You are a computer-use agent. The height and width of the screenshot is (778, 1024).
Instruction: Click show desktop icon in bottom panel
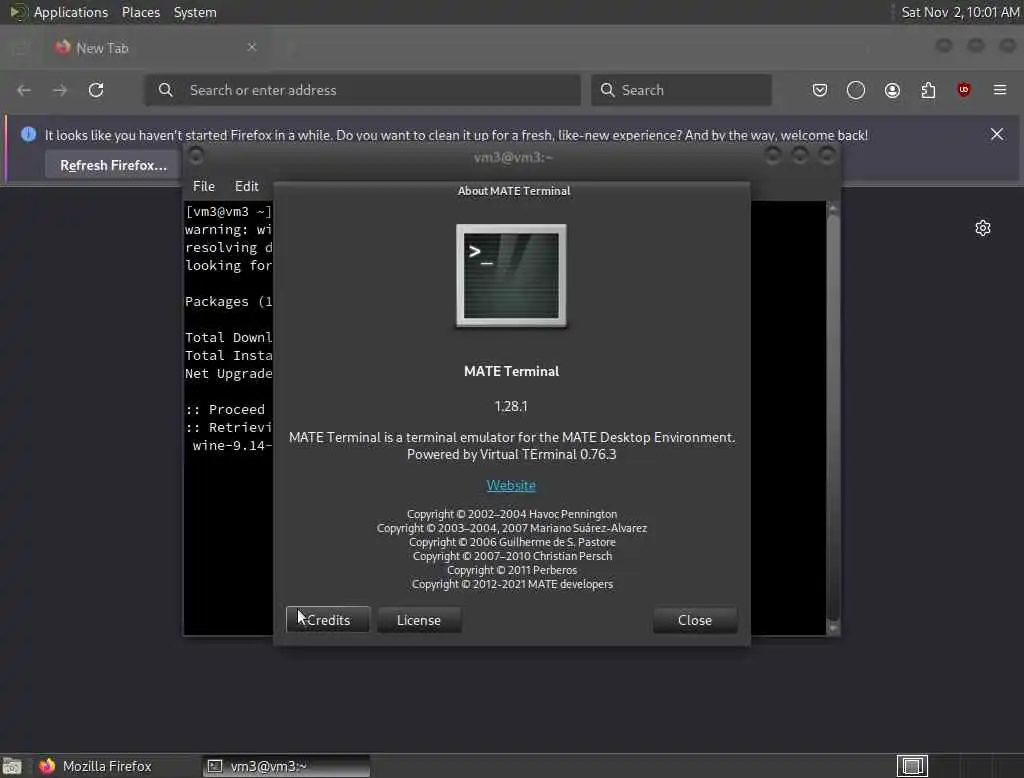tap(12, 766)
